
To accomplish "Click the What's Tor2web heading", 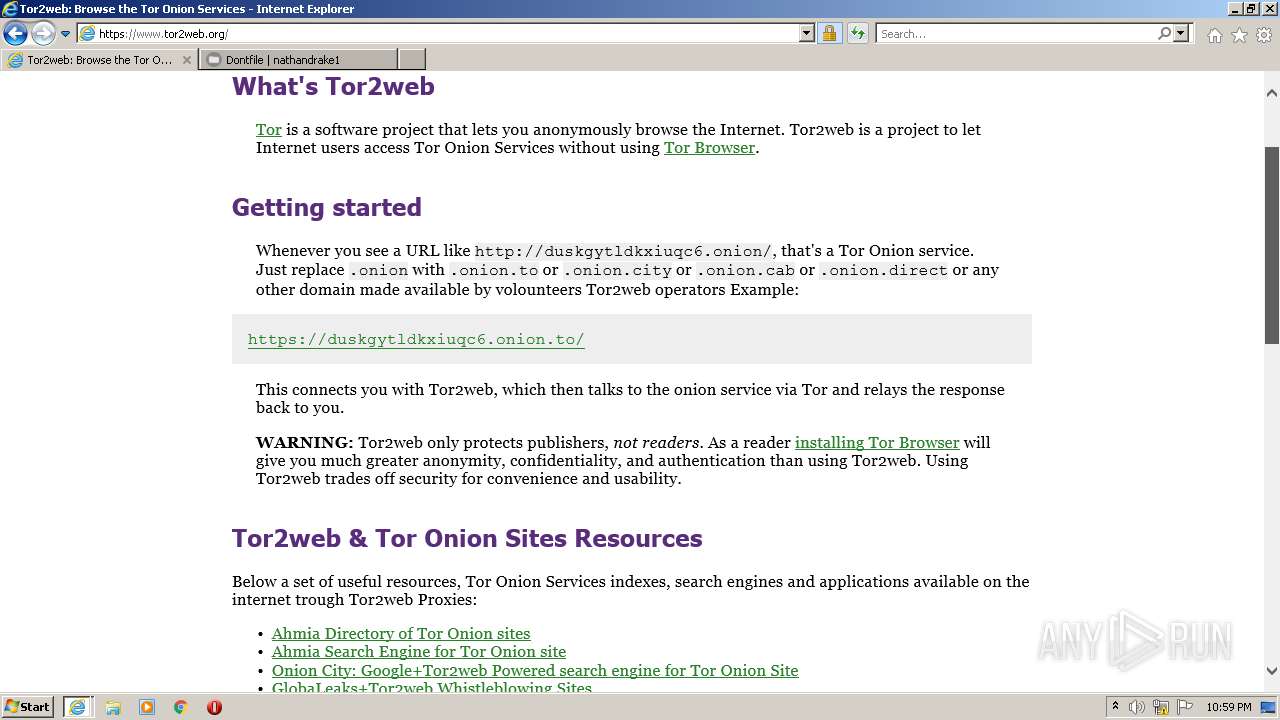I will coord(333,87).
